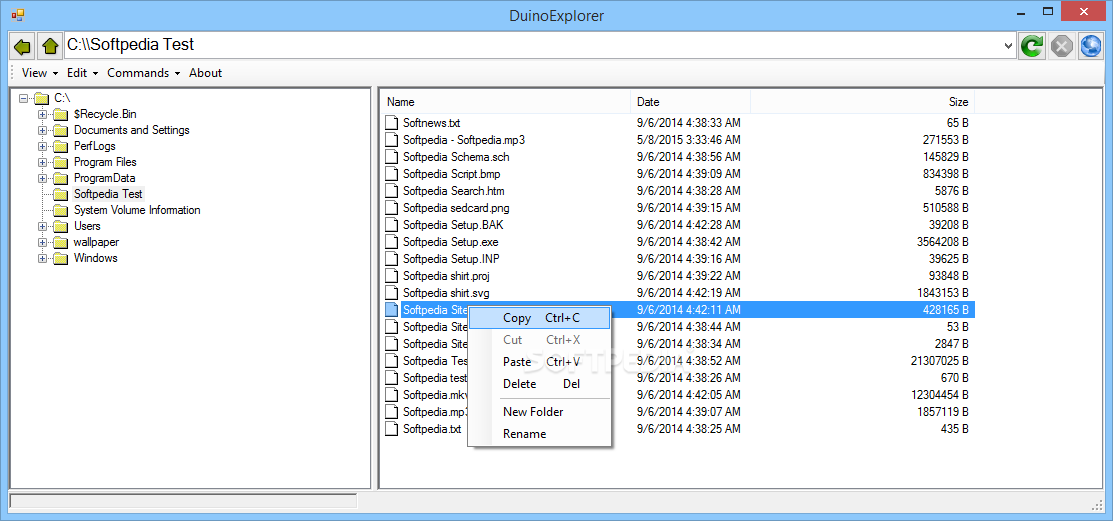This screenshot has width=1113, height=521.
Task: Click the file icon of Softpedia Script.bmp
Action: pyautogui.click(x=392, y=174)
